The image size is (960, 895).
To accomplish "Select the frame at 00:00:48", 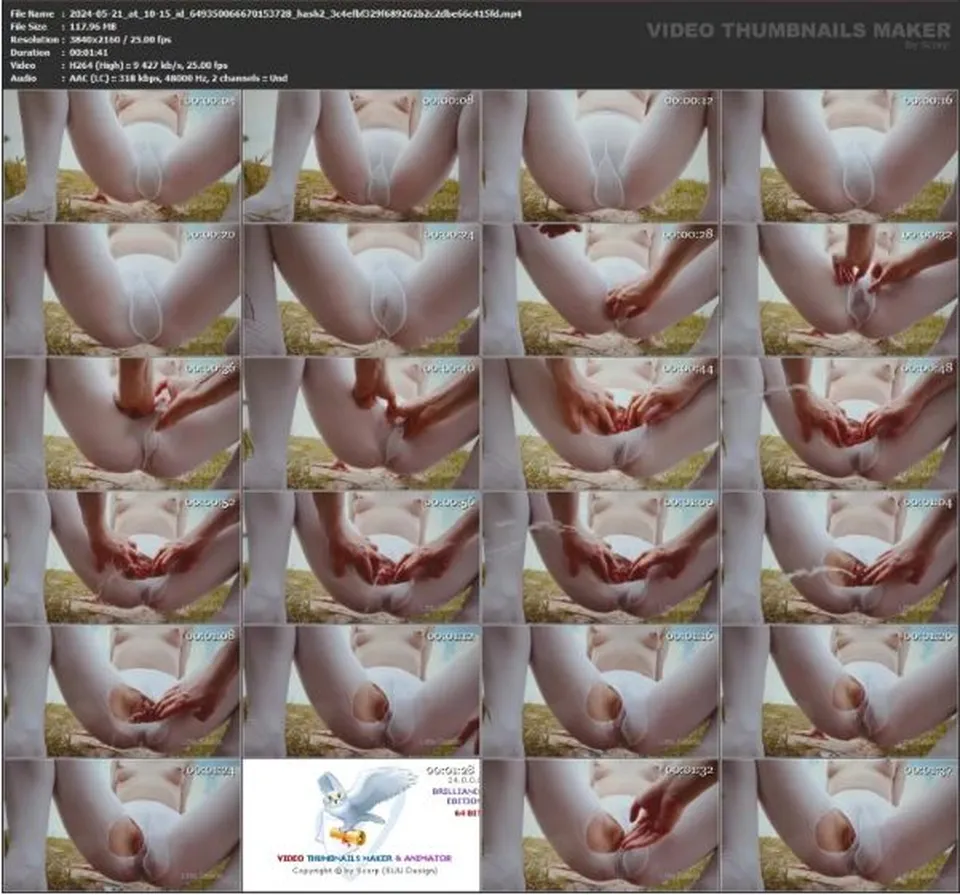I will [839, 424].
